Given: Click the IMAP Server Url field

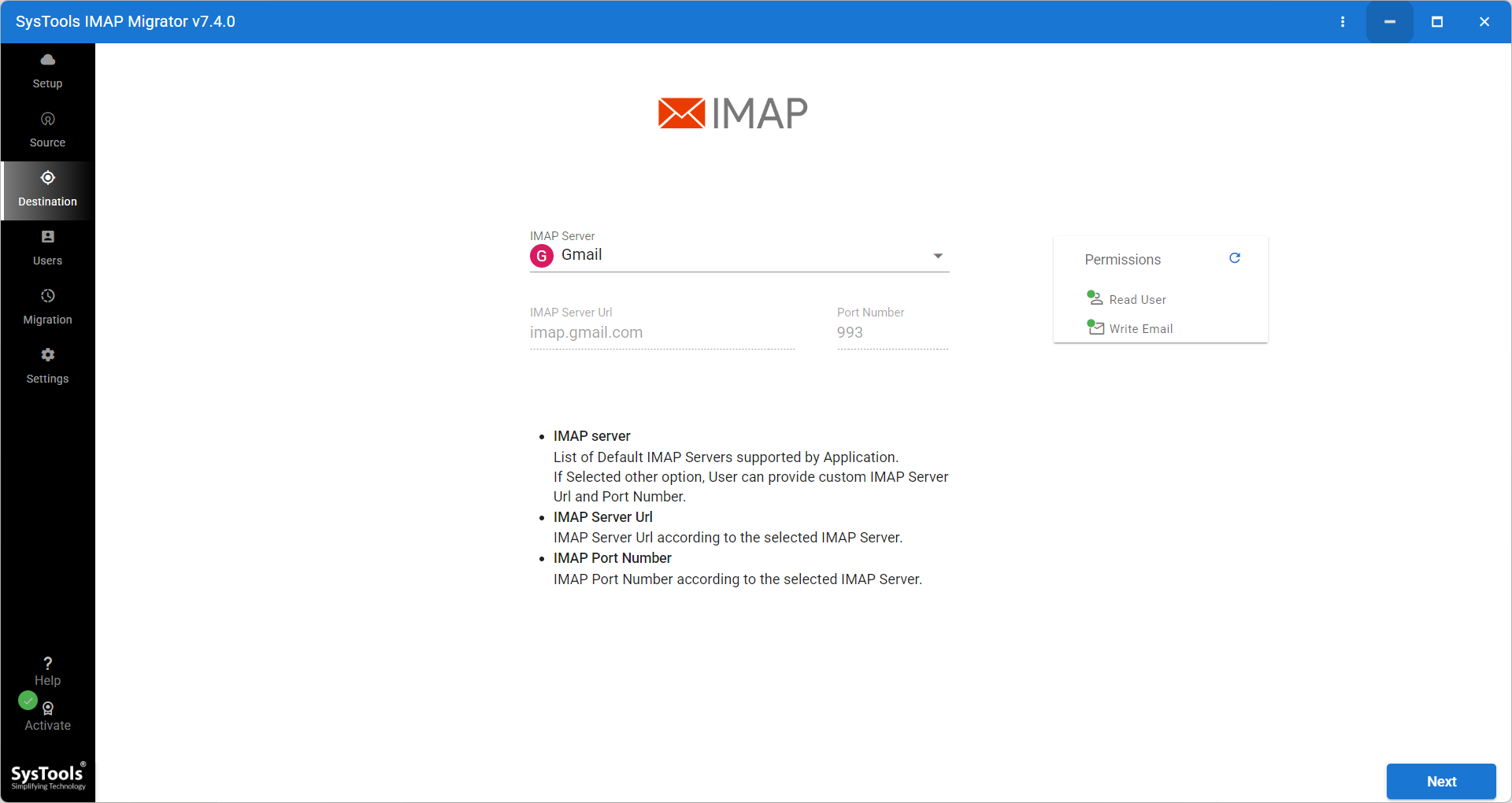Looking at the screenshot, I should tap(661, 332).
